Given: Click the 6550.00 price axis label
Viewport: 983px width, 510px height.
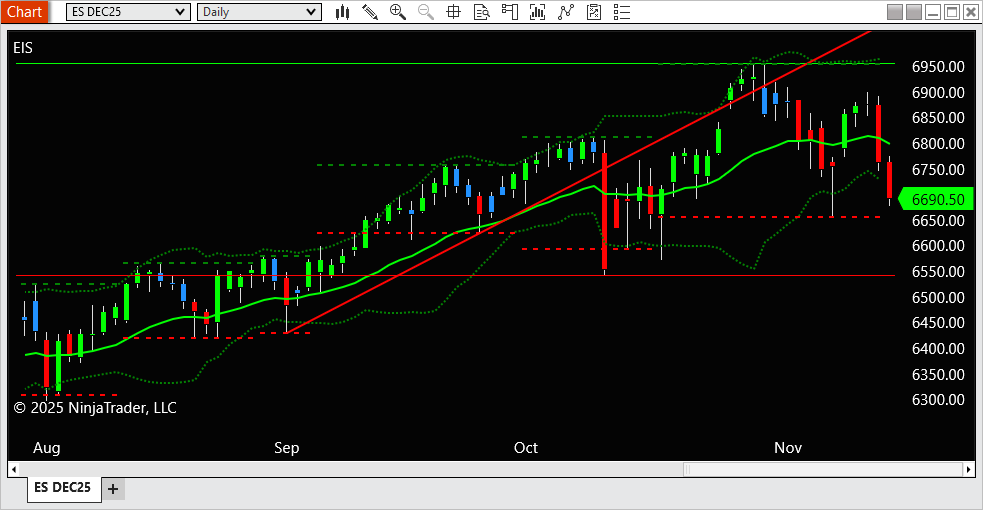Looking at the screenshot, I should point(938,271).
